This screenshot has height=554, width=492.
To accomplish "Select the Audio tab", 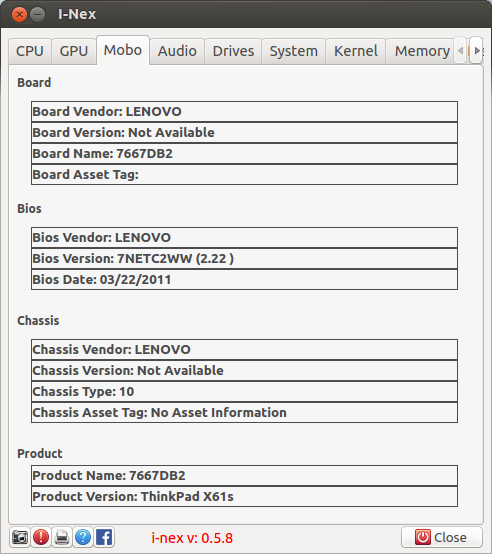I will 177,51.
